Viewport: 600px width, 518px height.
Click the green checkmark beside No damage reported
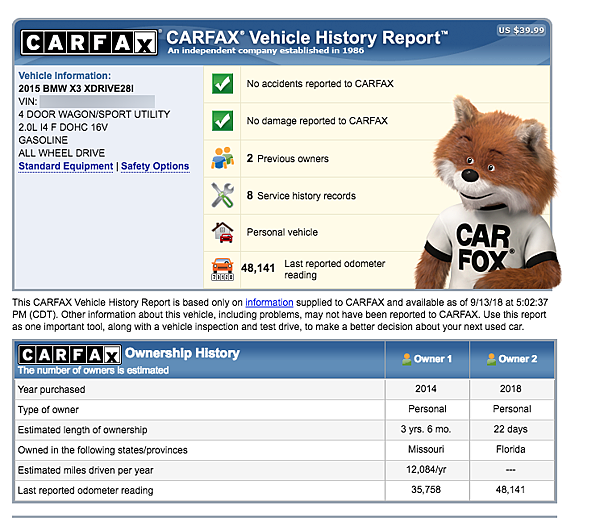222,121
